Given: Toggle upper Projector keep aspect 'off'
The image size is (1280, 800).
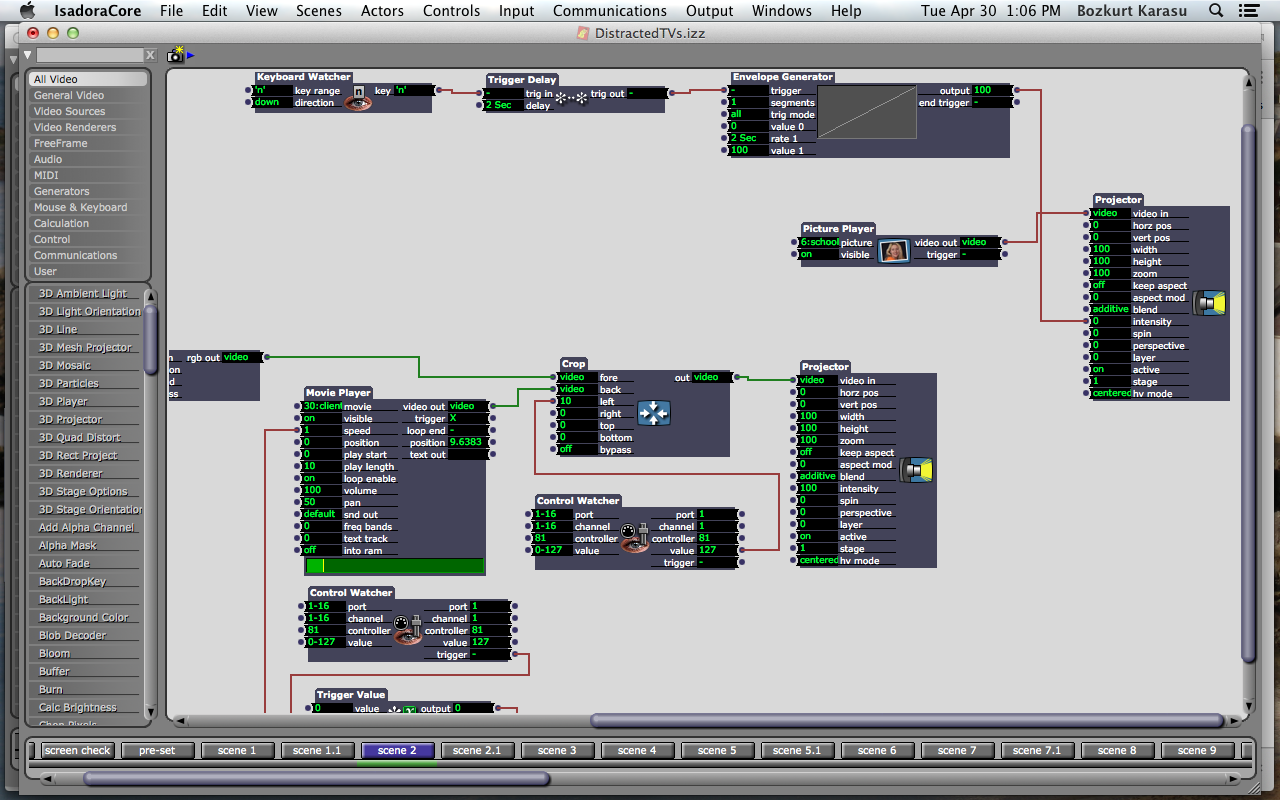Looking at the screenshot, I should coord(1111,286).
